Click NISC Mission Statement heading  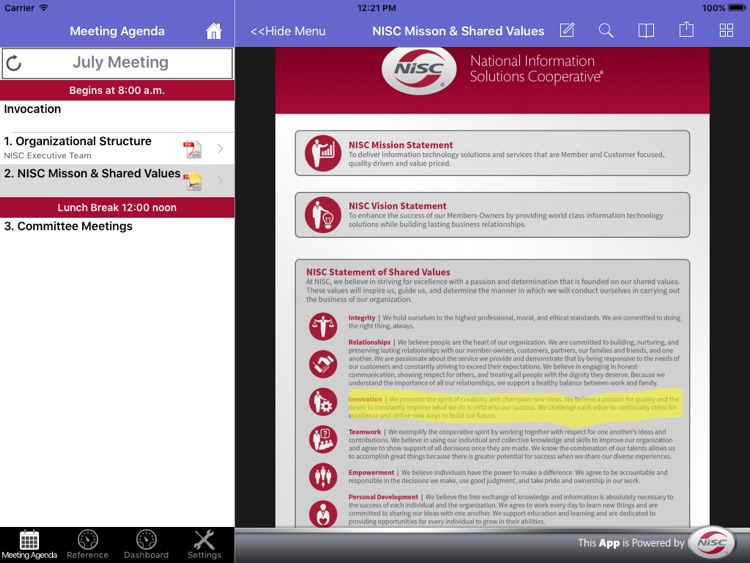coord(400,145)
